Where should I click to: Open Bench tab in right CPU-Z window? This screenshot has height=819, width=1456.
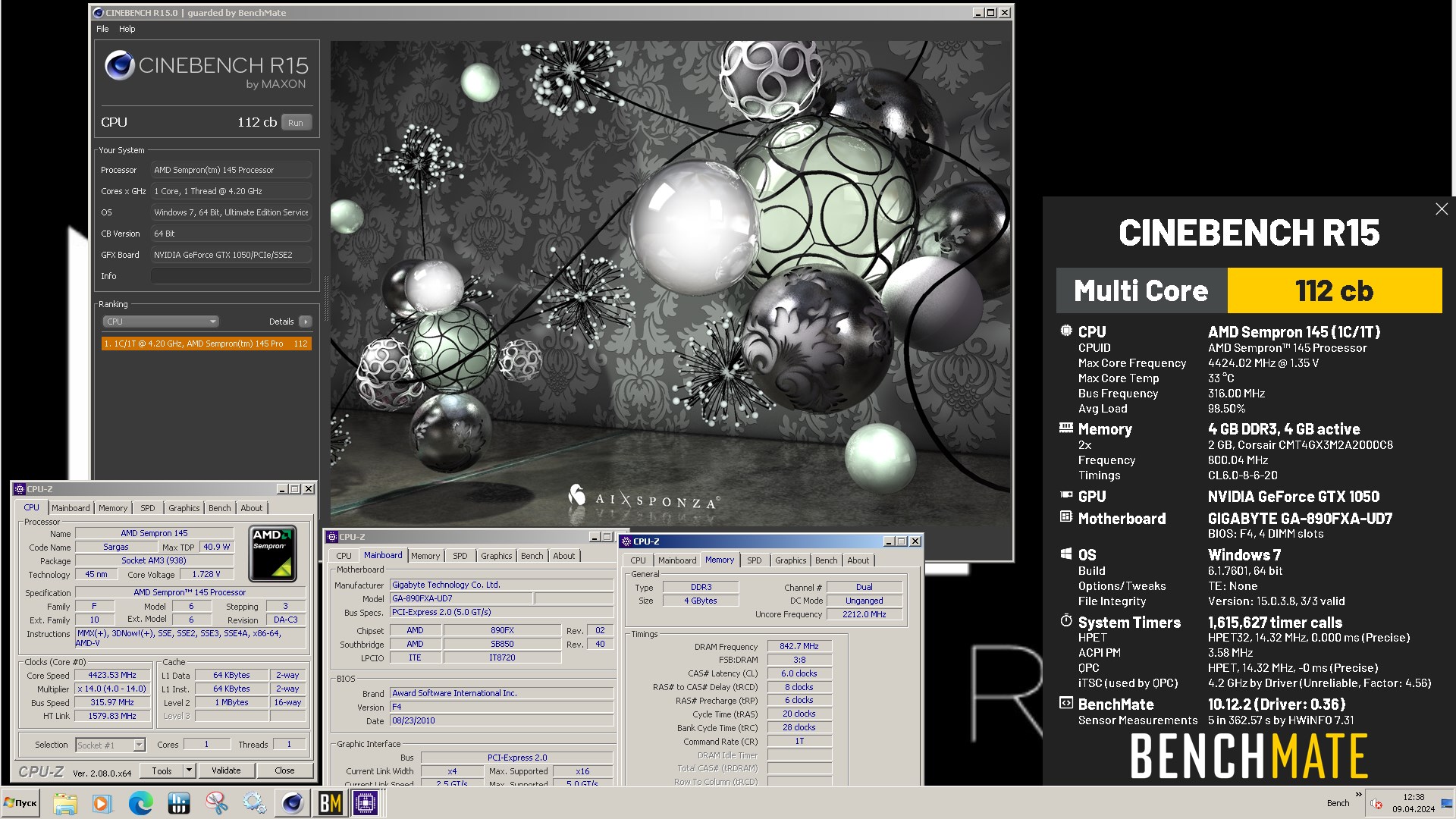pos(827,560)
